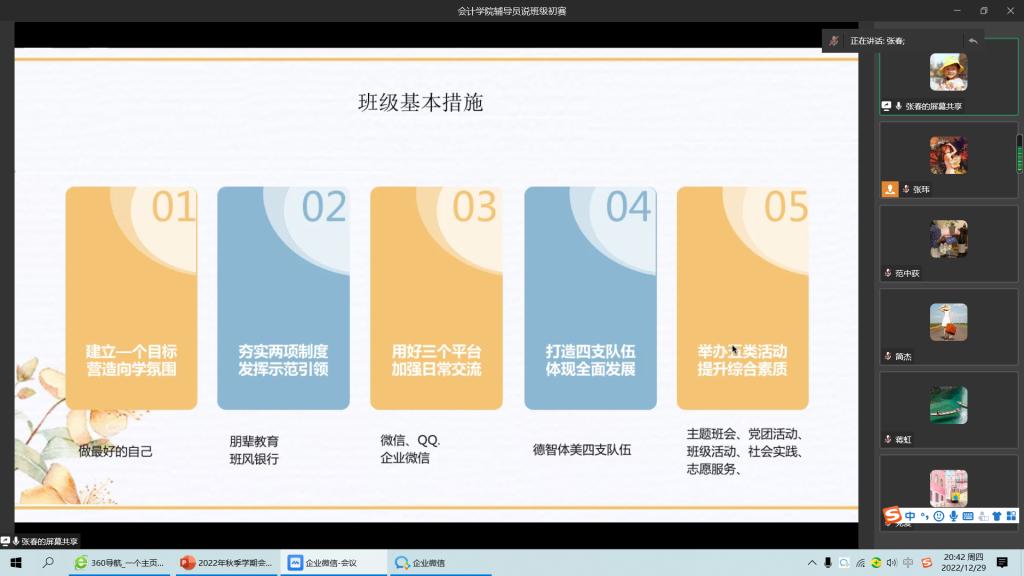
Task: Show hidden system tray icons
Action: tap(812, 563)
